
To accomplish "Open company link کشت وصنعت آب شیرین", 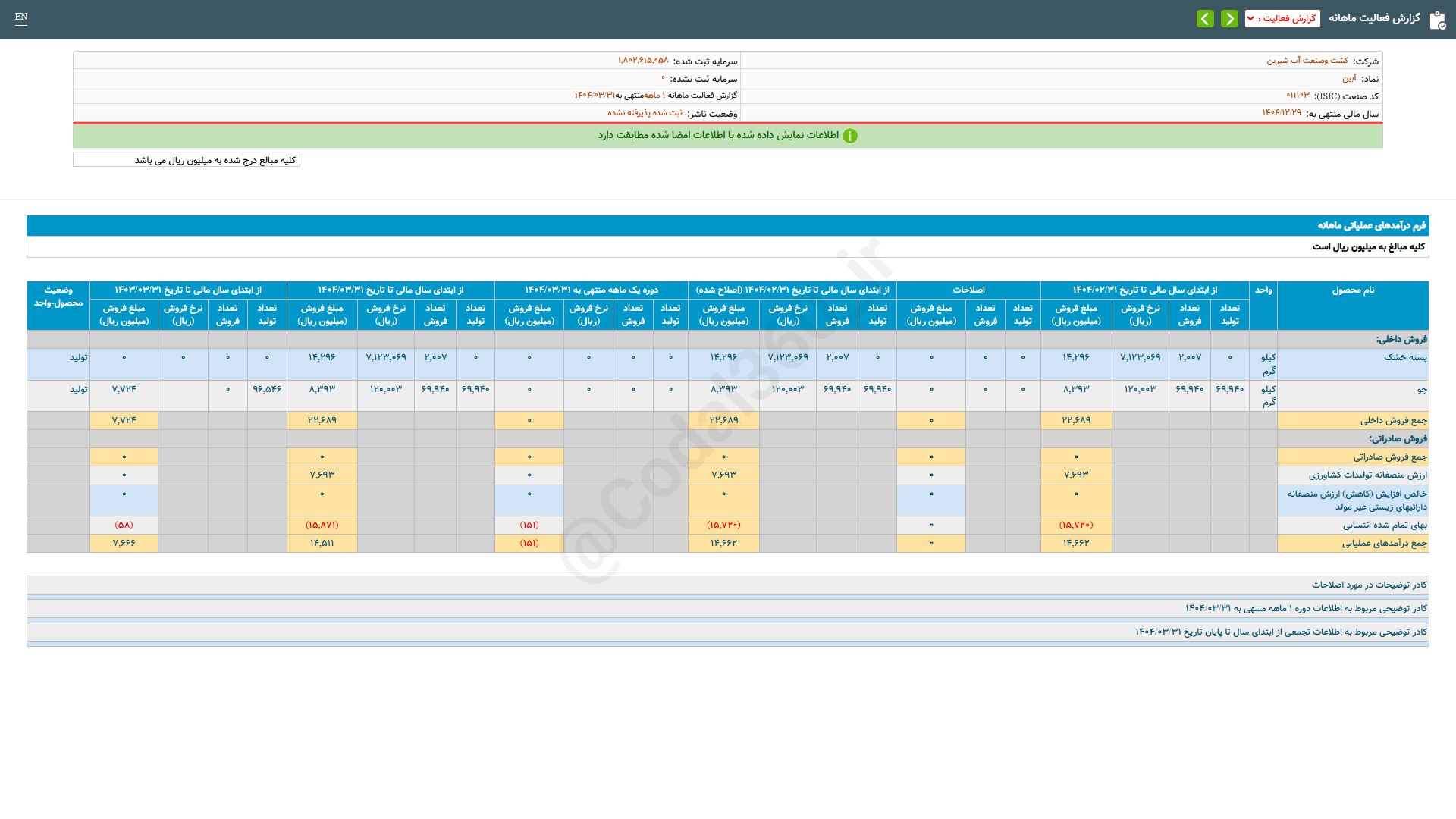I will click(1307, 61).
